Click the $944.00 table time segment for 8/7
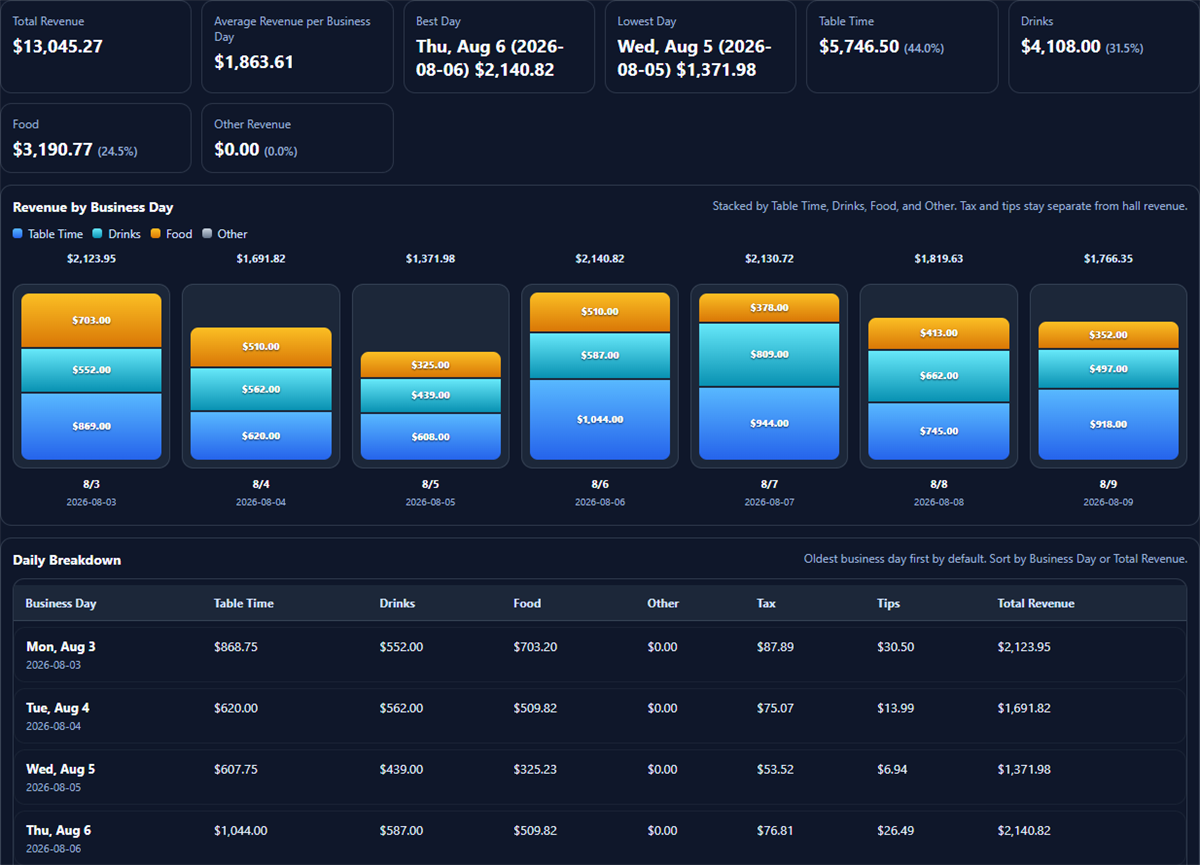 coord(769,423)
